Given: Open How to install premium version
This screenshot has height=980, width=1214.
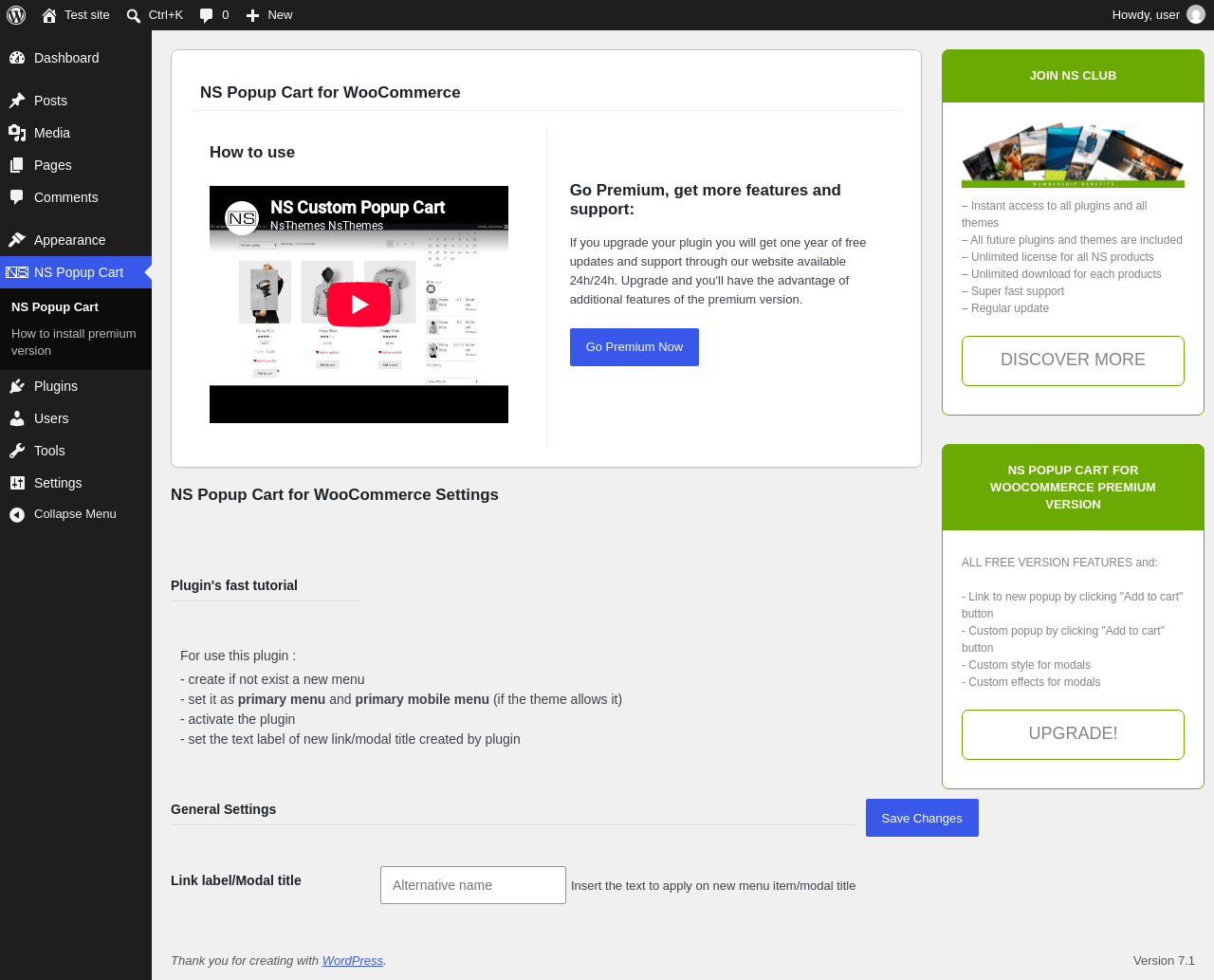Looking at the screenshot, I should click(74, 342).
